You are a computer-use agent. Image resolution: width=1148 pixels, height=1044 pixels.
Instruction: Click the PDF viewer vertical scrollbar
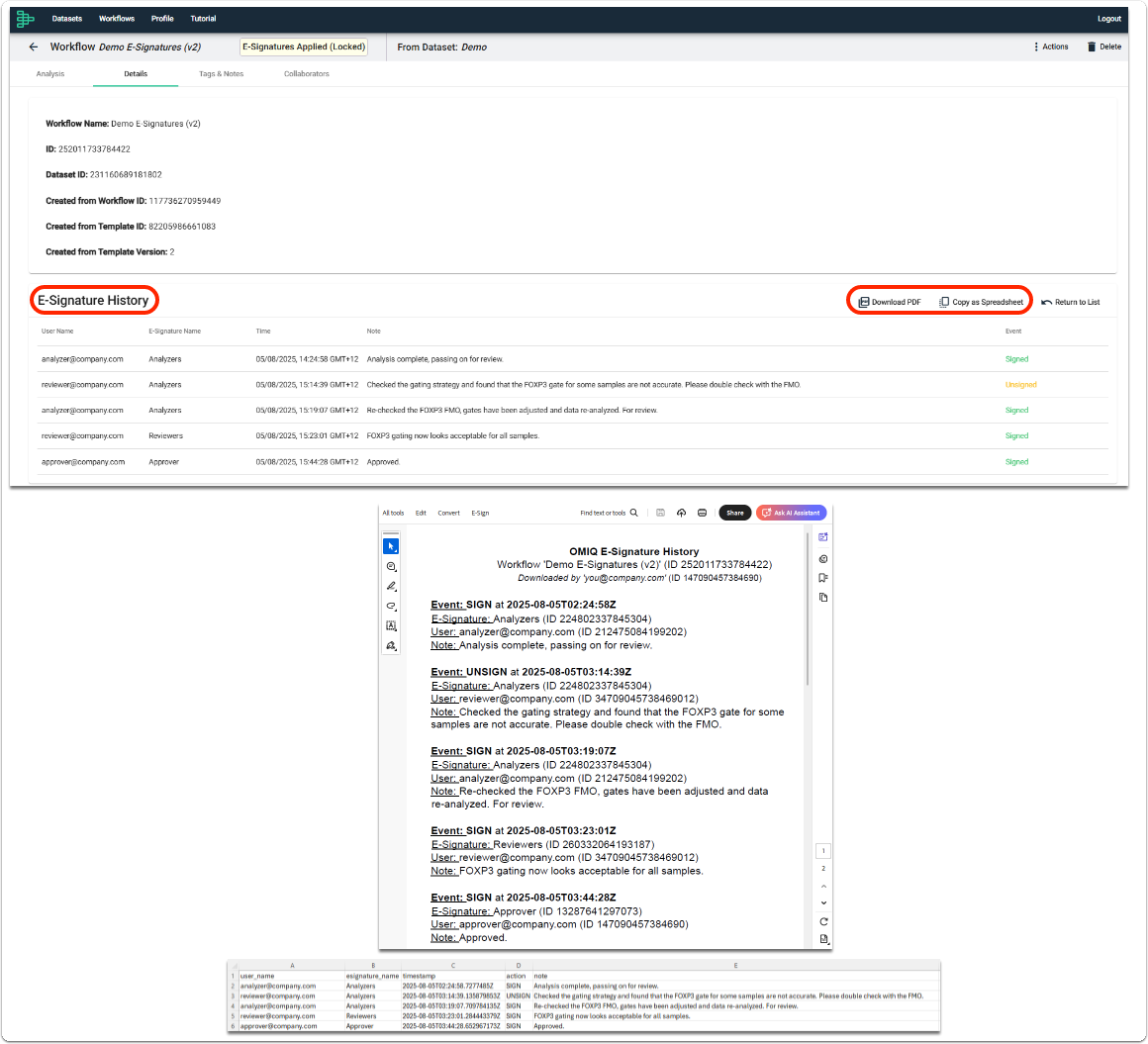coord(807,610)
